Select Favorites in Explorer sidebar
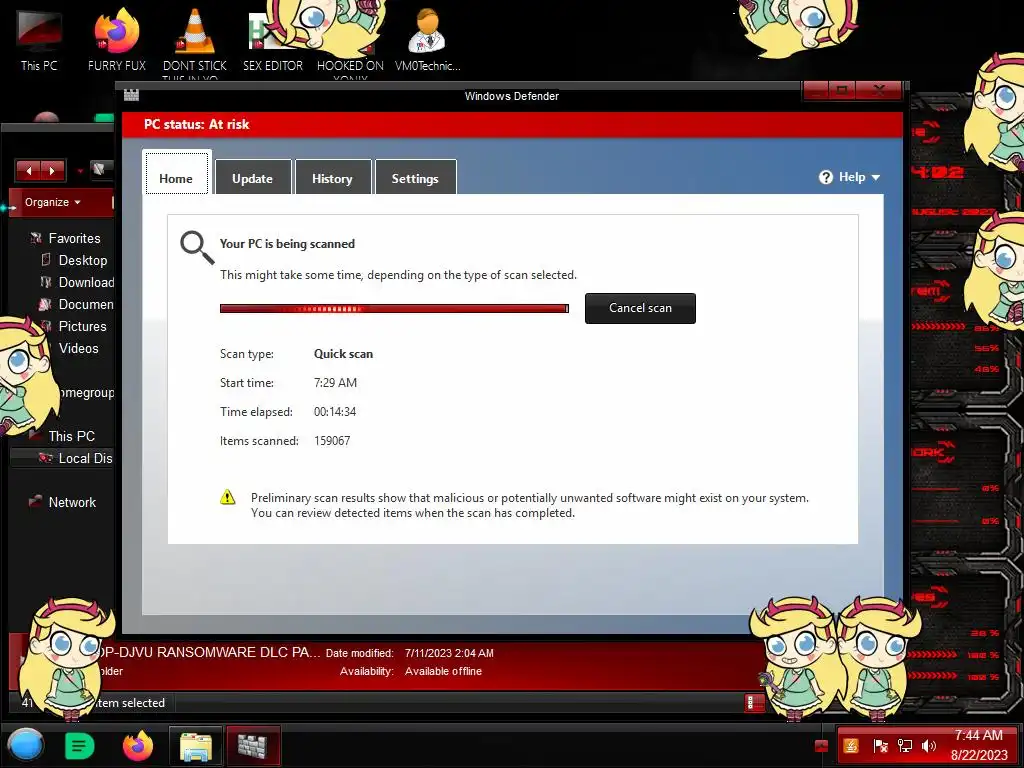This screenshot has width=1024, height=768. [74, 238]
